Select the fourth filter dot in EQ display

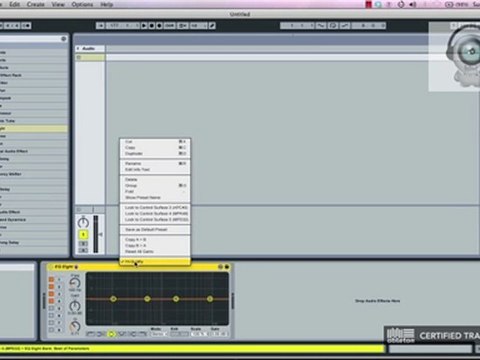coord(210,299)
